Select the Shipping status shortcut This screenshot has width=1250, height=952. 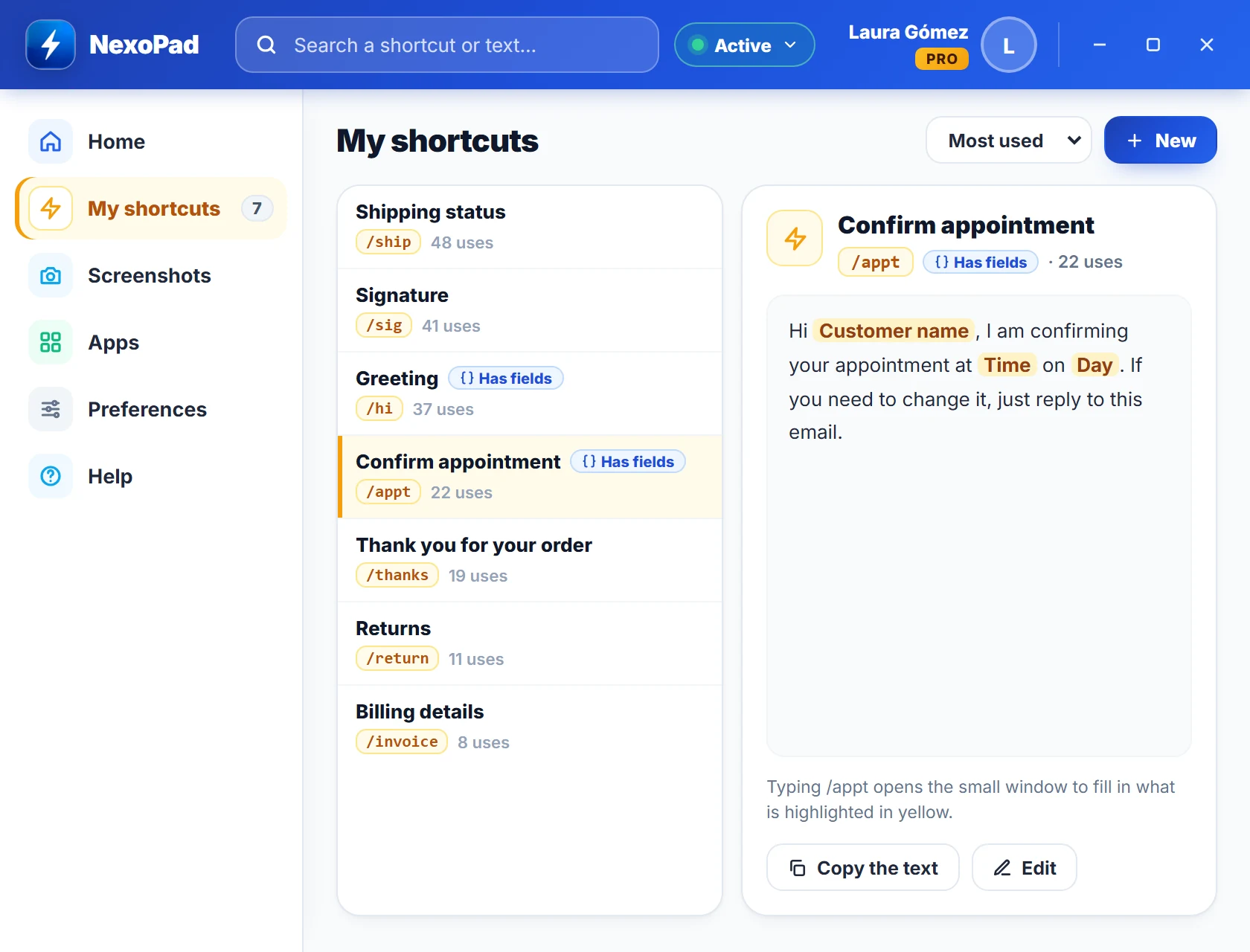530,228
